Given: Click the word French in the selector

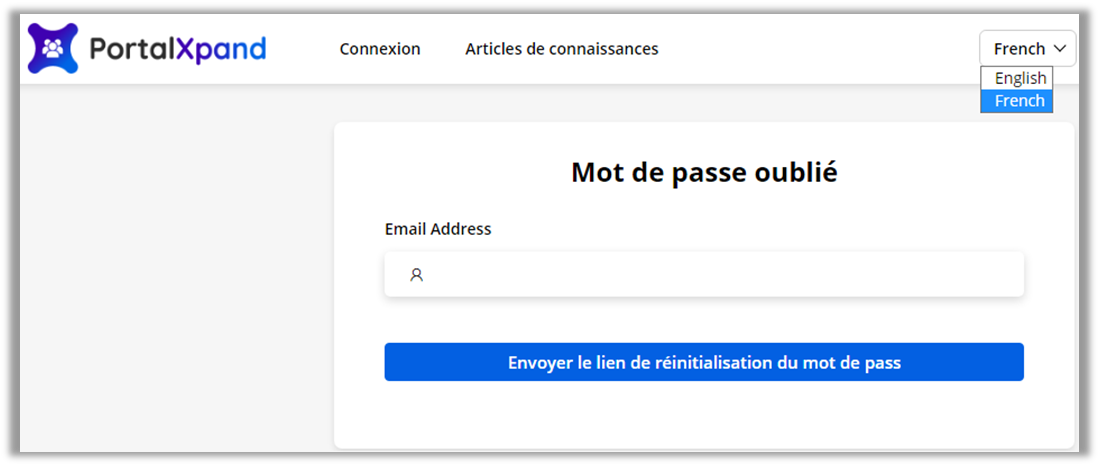Looking at the screenshot, I should point(1019,49).
